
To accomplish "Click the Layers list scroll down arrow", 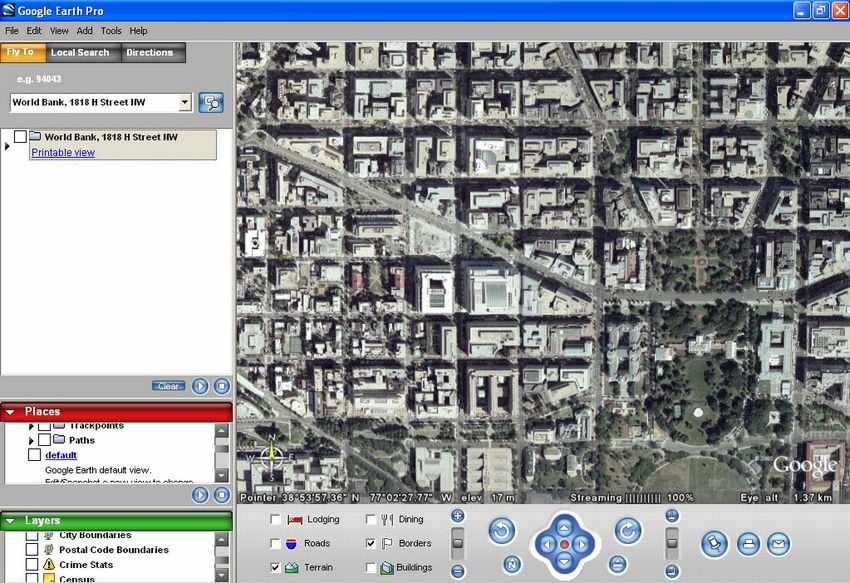I will click(222, 575).
